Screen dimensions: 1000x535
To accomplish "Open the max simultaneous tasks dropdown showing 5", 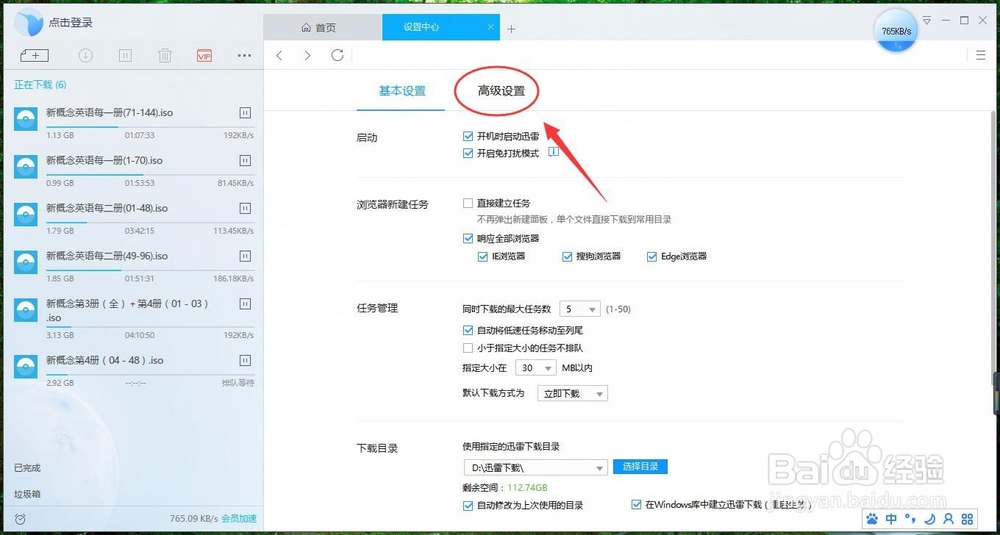I will (x=580, y=309).
